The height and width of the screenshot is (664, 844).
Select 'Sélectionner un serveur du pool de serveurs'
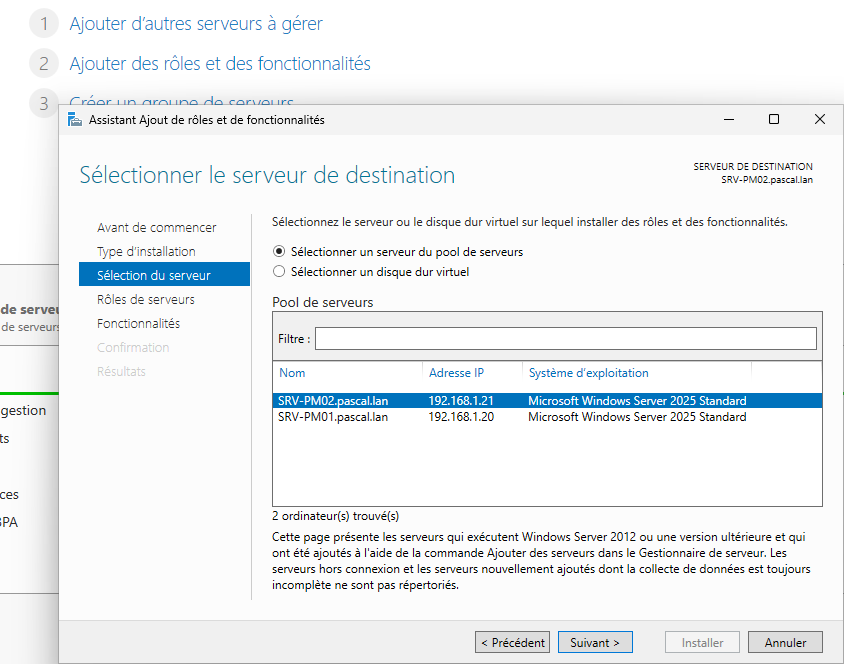coord(280,252)
